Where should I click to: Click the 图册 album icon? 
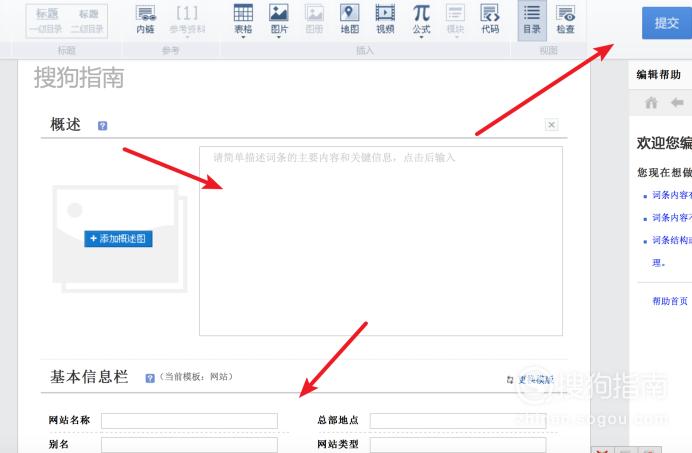pos(314,19)
